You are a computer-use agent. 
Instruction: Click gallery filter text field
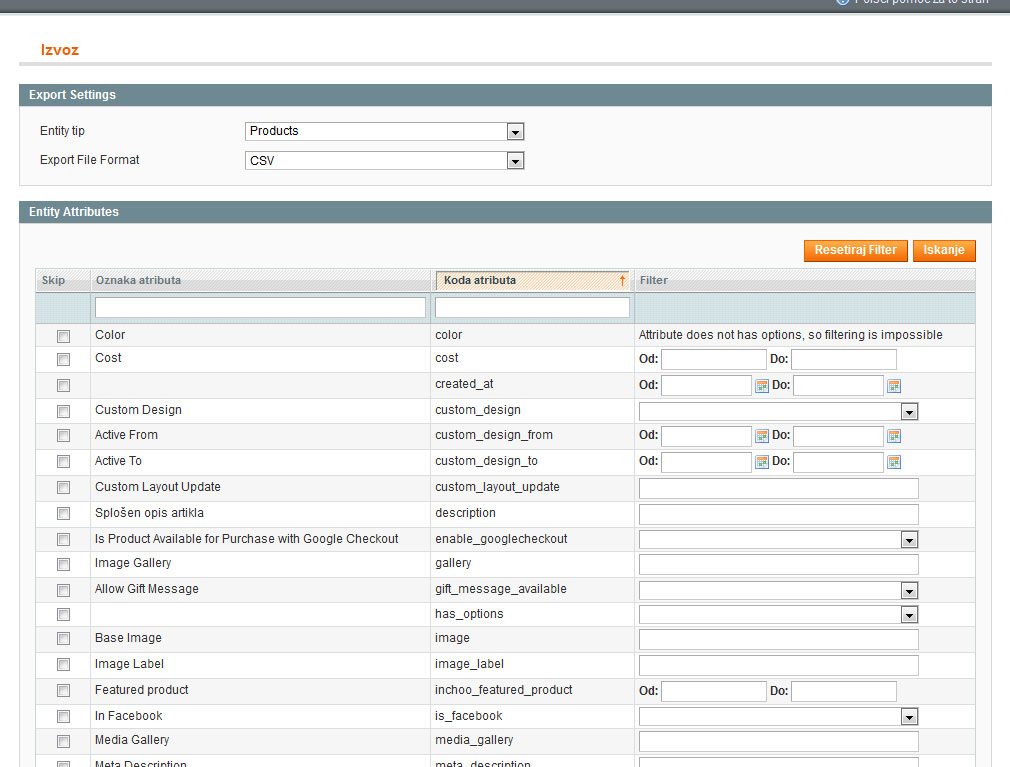pos(779,564)
